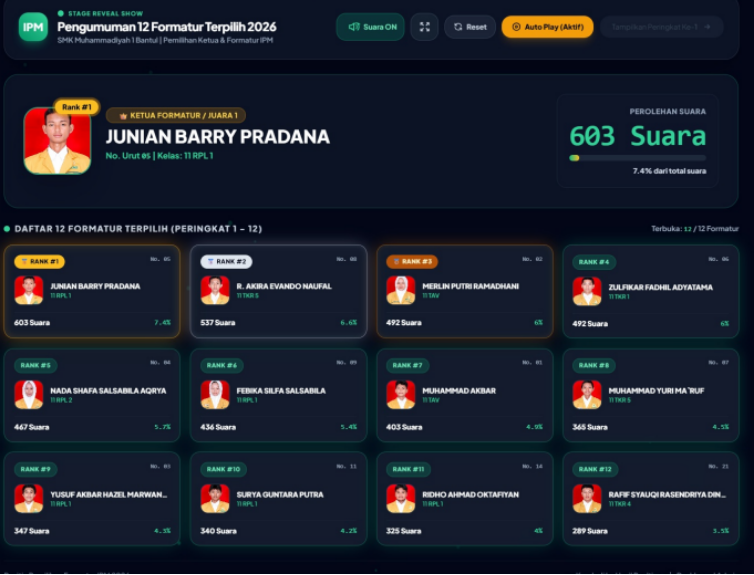Click Rafif Syauqi Rasendriya's avatar
The width and height of the screenshot is (754, 575).
[x=587, y=499]
